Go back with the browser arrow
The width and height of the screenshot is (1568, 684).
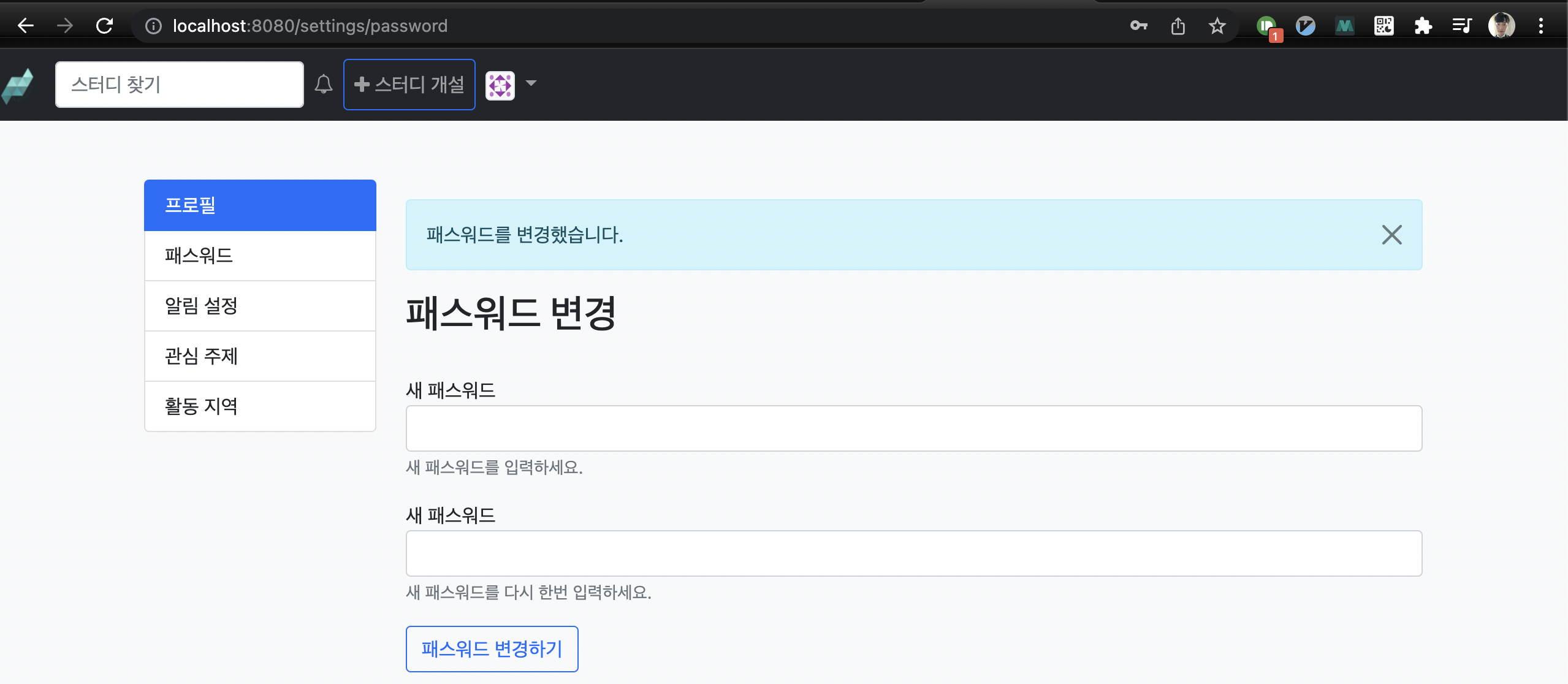[x=26, y=26]
